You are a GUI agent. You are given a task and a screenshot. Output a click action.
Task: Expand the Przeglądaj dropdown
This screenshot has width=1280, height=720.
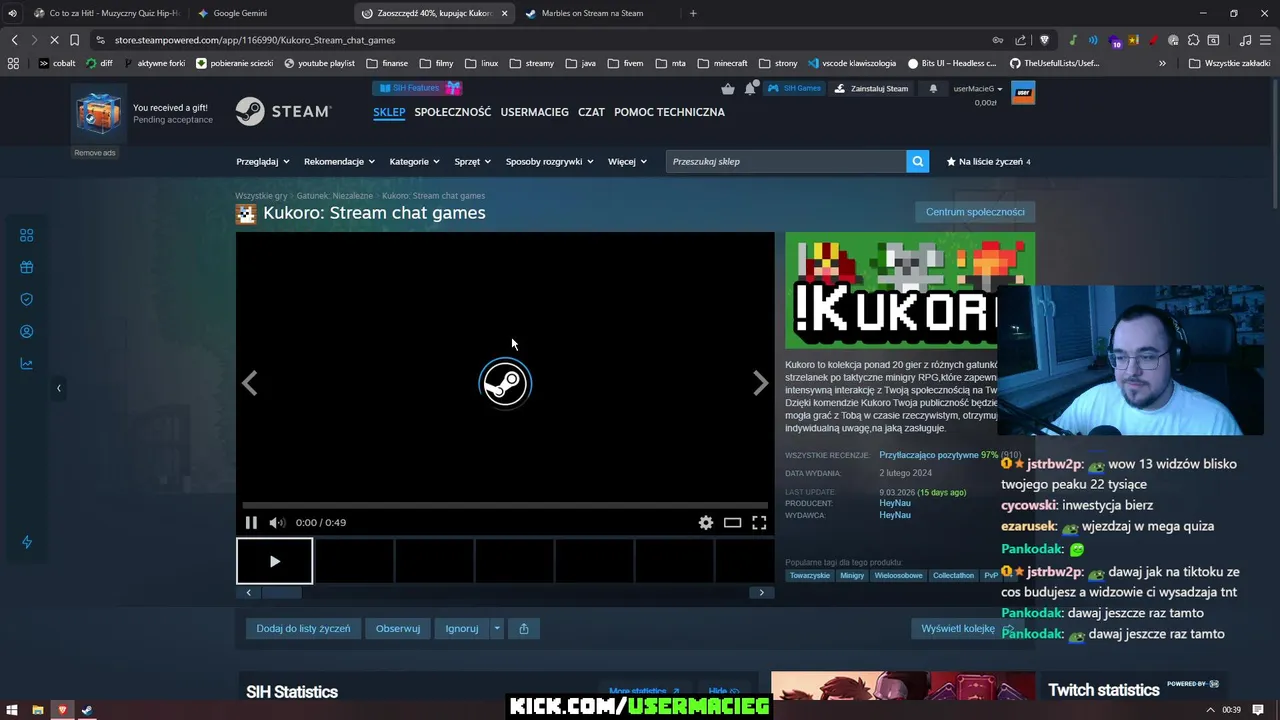[263, 161]
